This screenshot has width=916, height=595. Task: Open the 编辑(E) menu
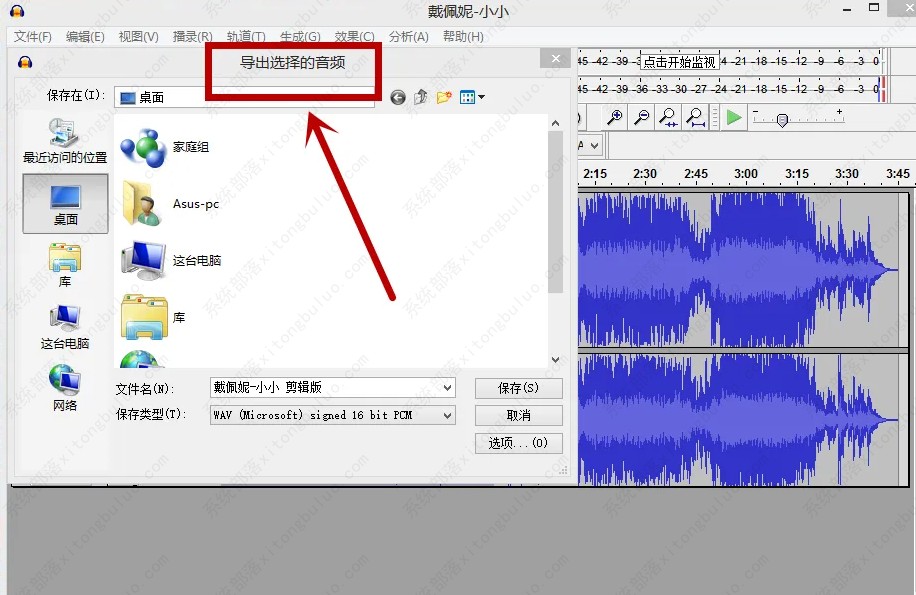(x=85, y=37)
